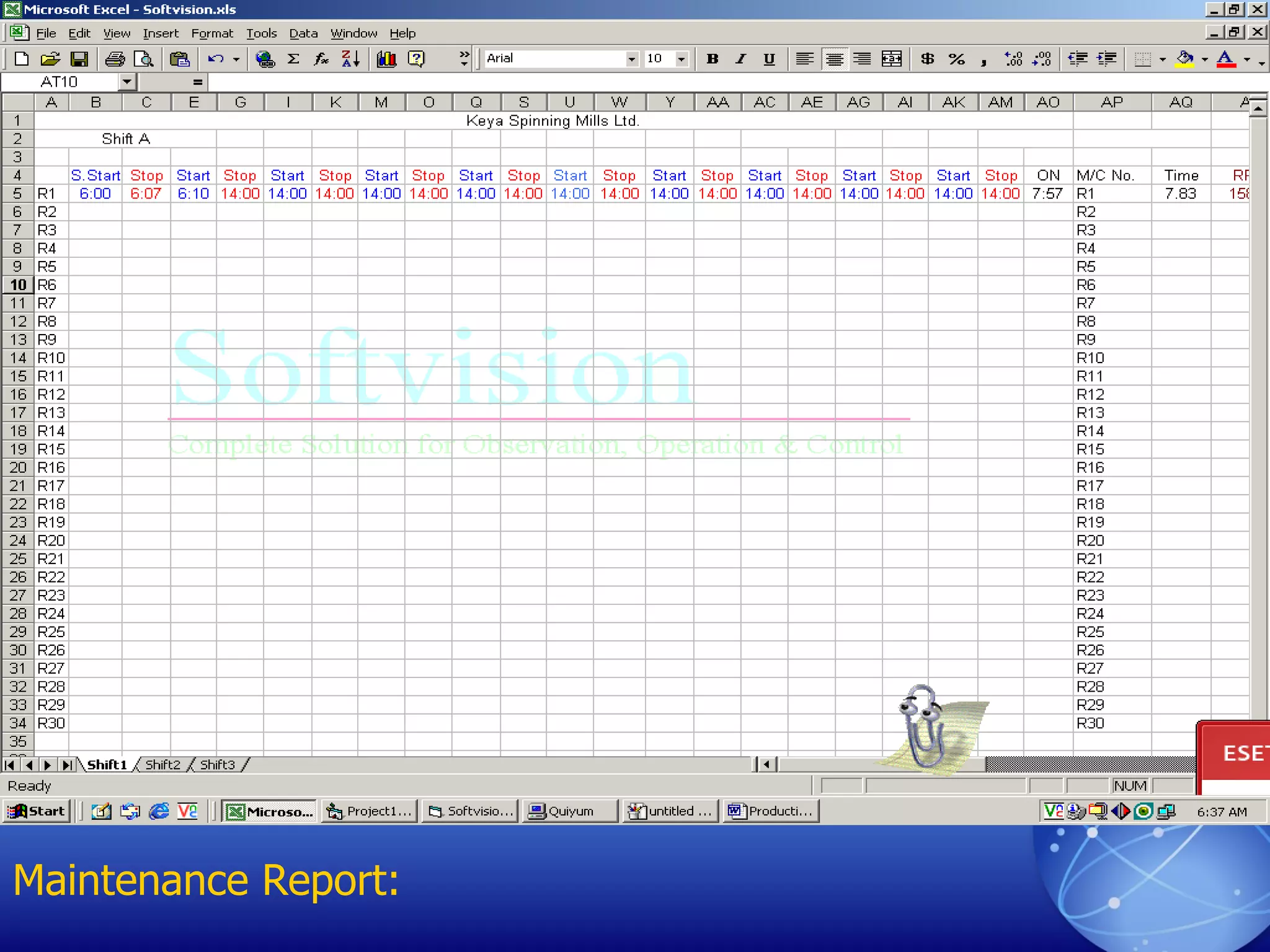Expand the Arial font name dropdown
The image size is (1270, 952).
coord(631,59)
